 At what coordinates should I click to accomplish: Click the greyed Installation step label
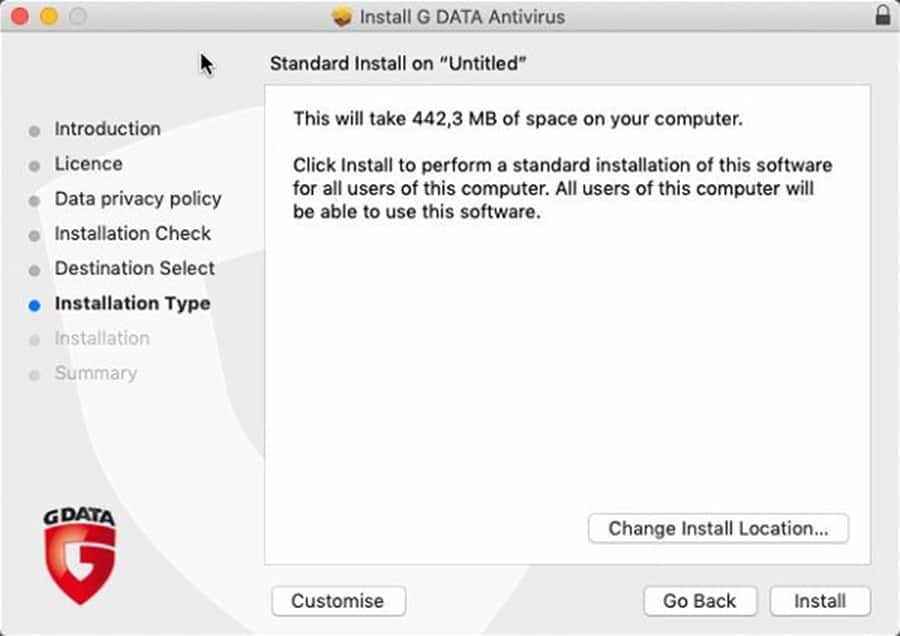coord(102,338)
